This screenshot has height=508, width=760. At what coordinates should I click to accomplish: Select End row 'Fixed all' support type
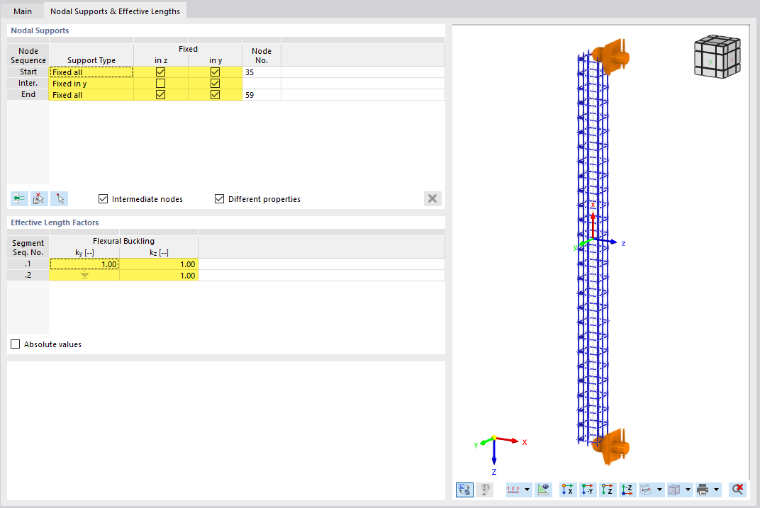point(91,95)
